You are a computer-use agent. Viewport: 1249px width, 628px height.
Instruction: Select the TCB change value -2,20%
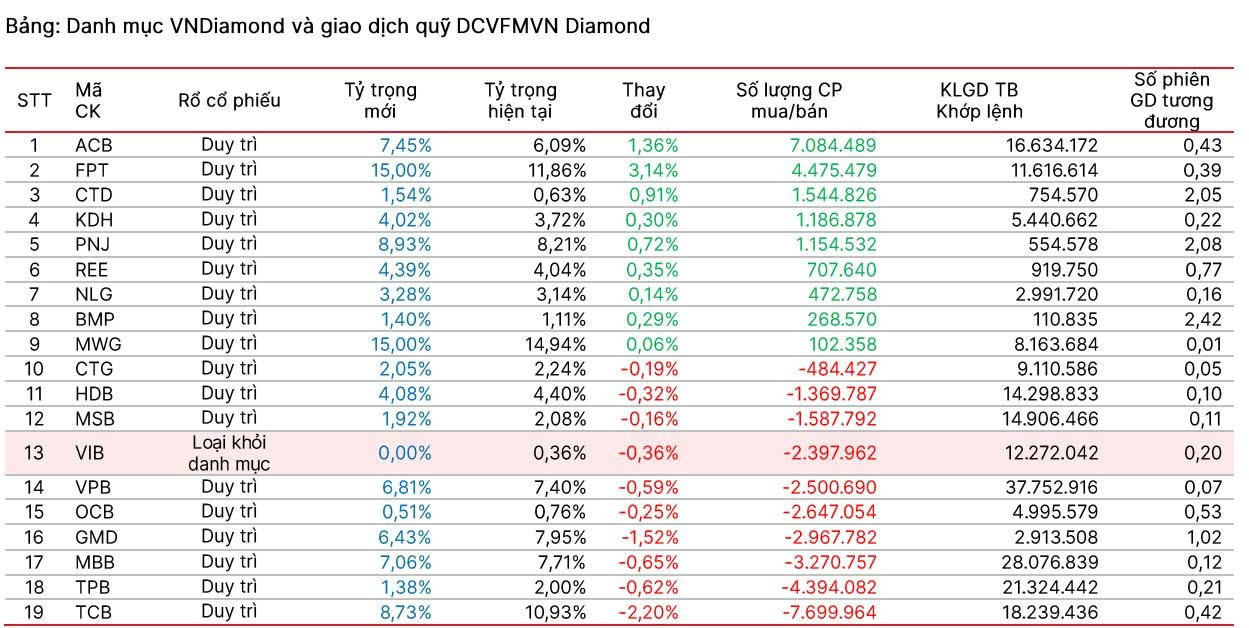click(x=648, y=612)
